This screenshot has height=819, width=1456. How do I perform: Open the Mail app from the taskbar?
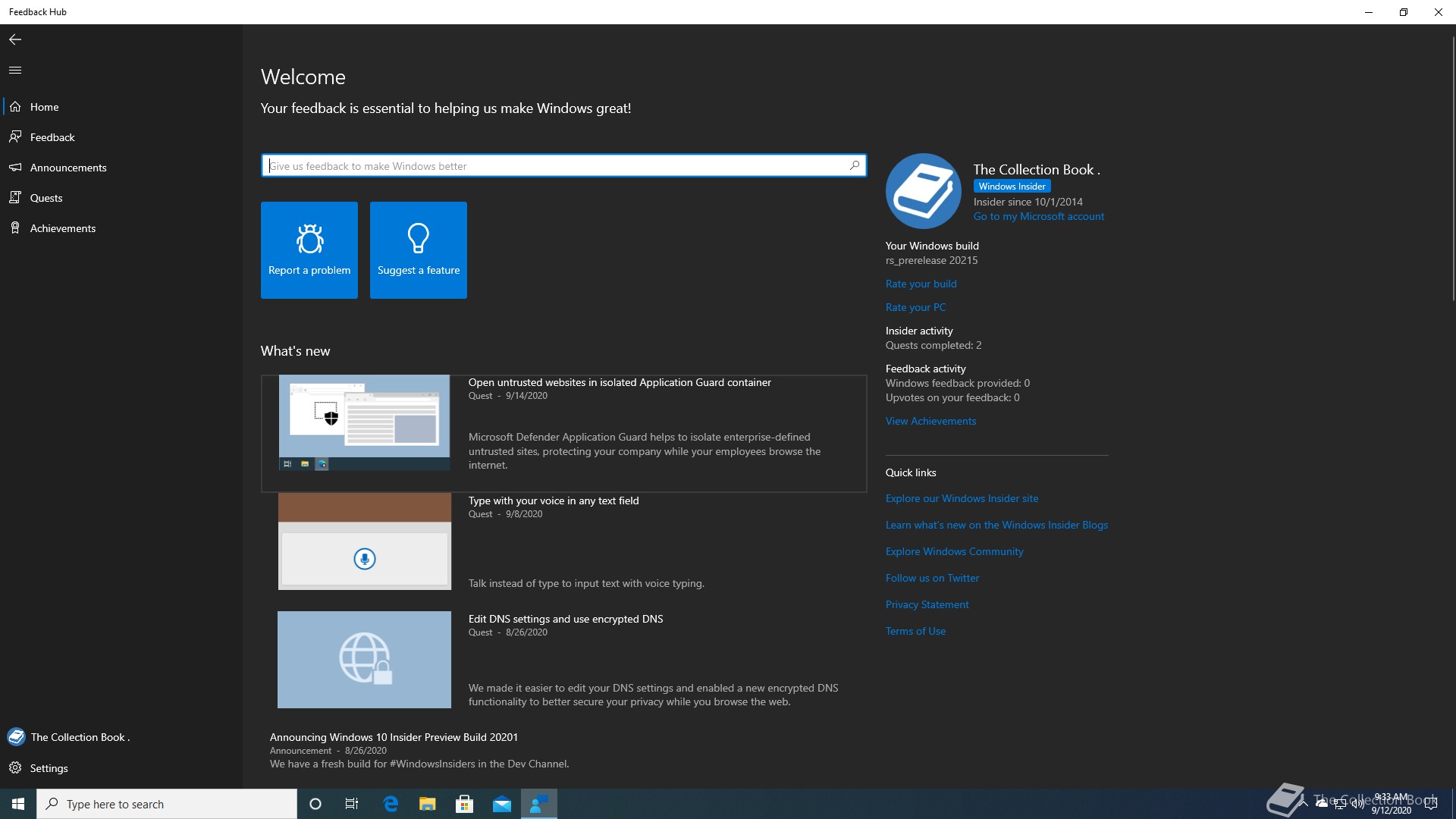click(502, 804)
